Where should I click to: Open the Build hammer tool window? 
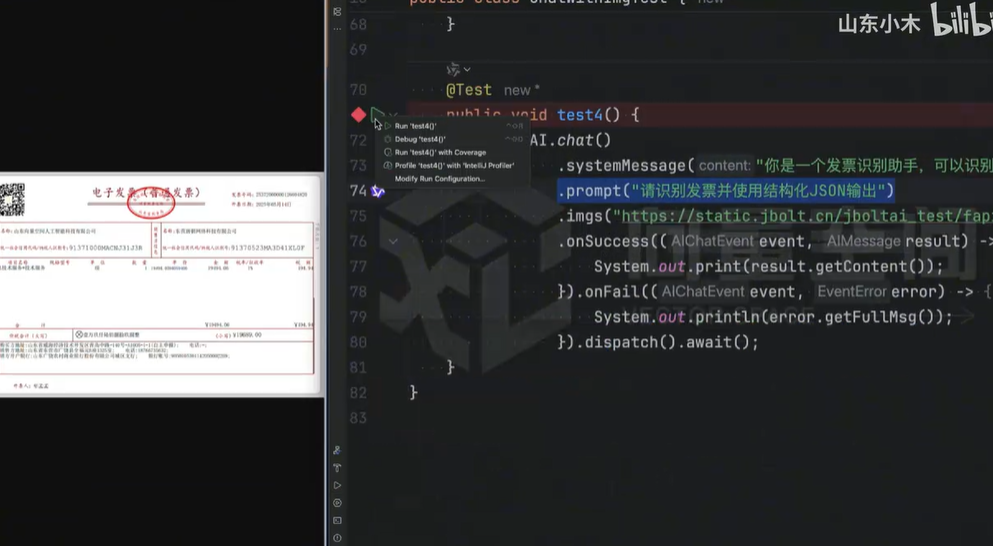[337, 467]
